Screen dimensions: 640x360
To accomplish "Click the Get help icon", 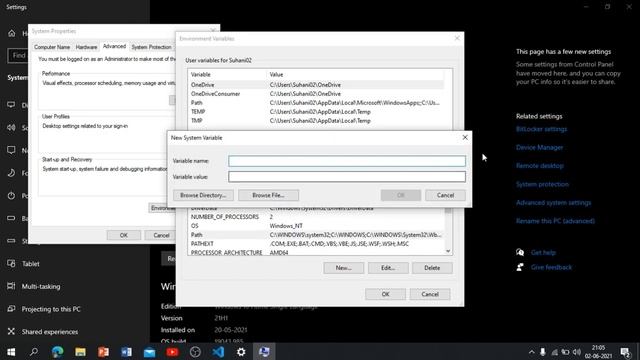I will click(520, 252).
